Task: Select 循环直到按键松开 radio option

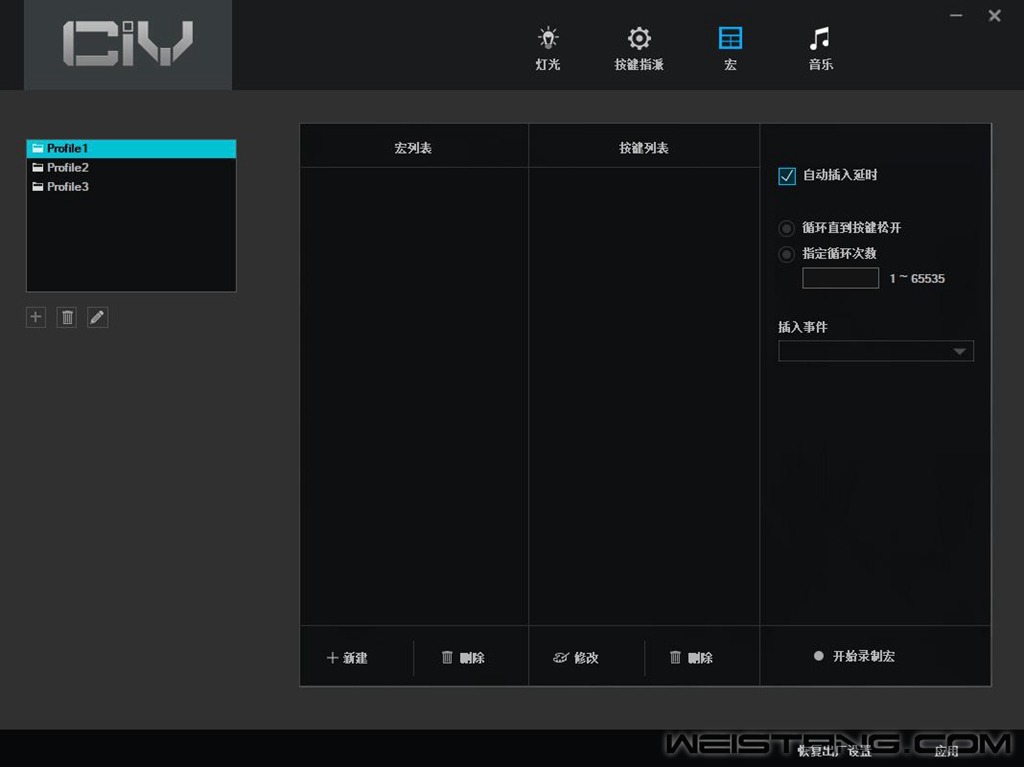Action: click(786, 228)
